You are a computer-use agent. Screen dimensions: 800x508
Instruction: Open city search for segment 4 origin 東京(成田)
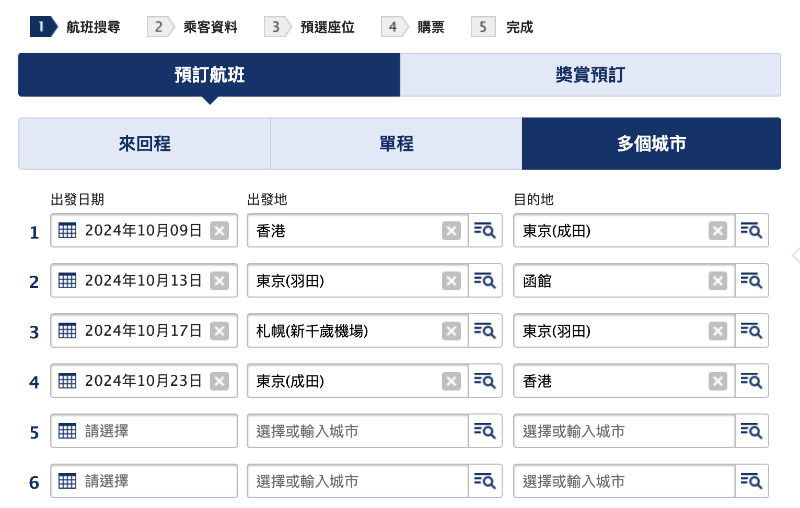[x=485, y=381]
